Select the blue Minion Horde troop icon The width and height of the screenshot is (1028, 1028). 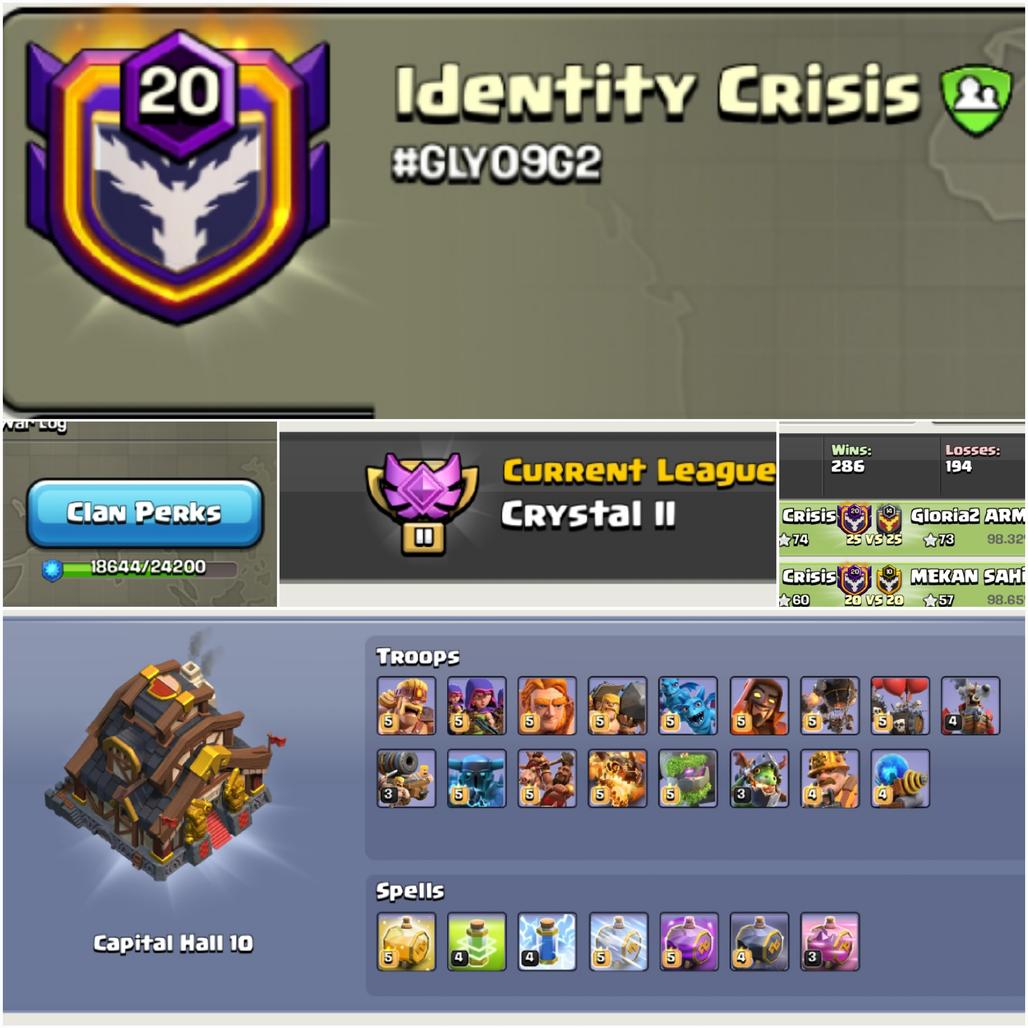pyautogui.click(x=688, y=705)
